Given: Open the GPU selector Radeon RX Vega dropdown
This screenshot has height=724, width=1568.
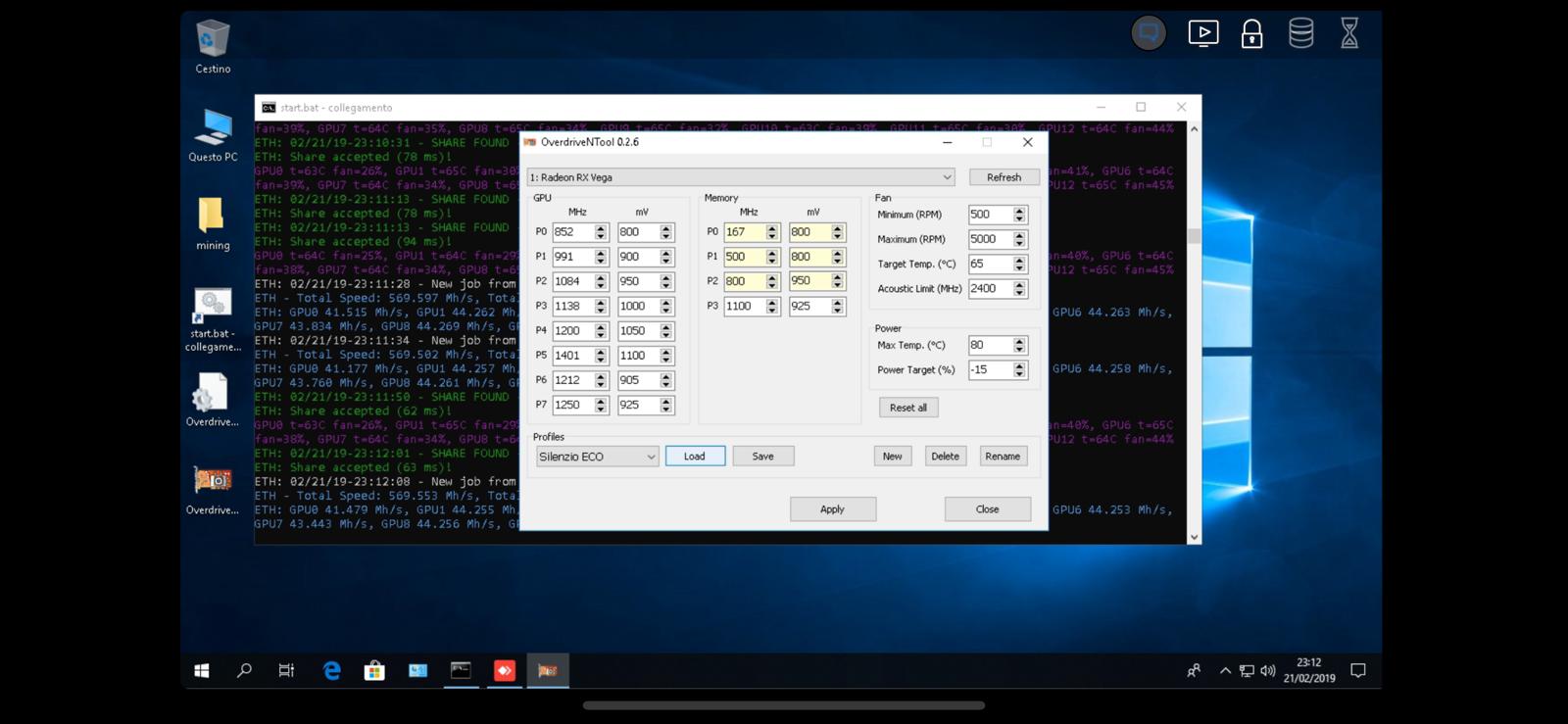Looking at the screenshot, I should coord(741,177).
